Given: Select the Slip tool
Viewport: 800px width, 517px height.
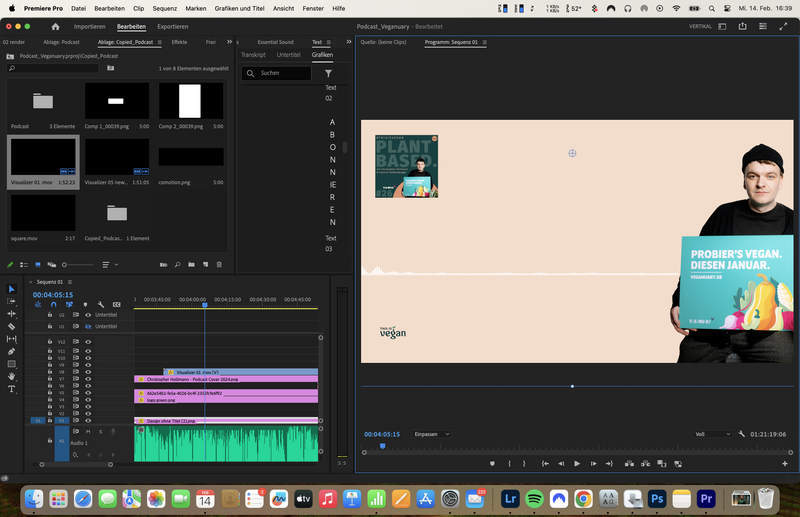Looking at the screenshot, I should coord(12,339).
